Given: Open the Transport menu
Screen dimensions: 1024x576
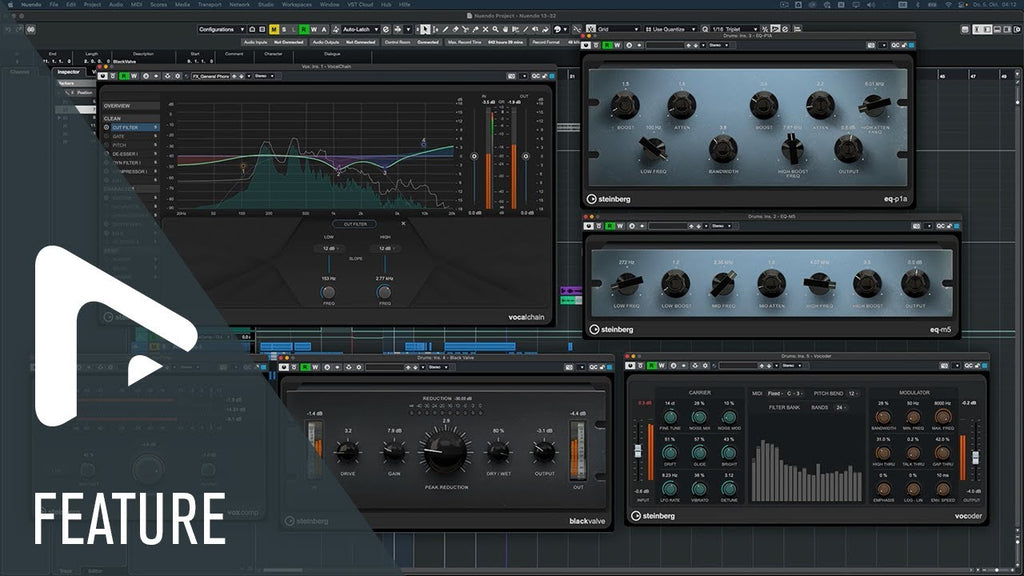Looking at the screenshot, I should (x=210, y=5).
